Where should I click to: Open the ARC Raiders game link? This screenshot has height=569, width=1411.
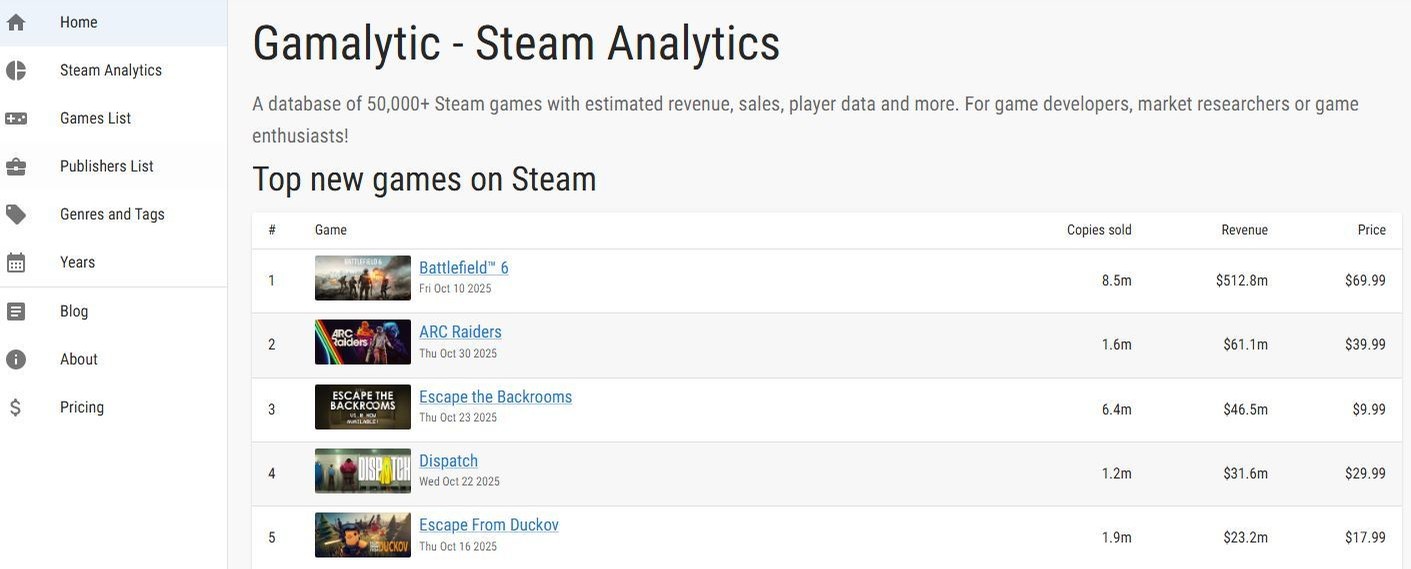pos(460,332)
